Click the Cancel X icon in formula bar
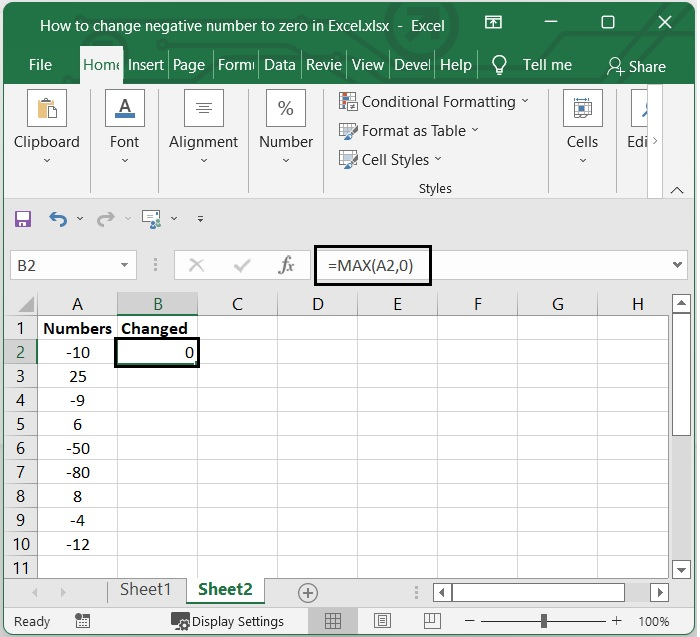 pos(196,266)
